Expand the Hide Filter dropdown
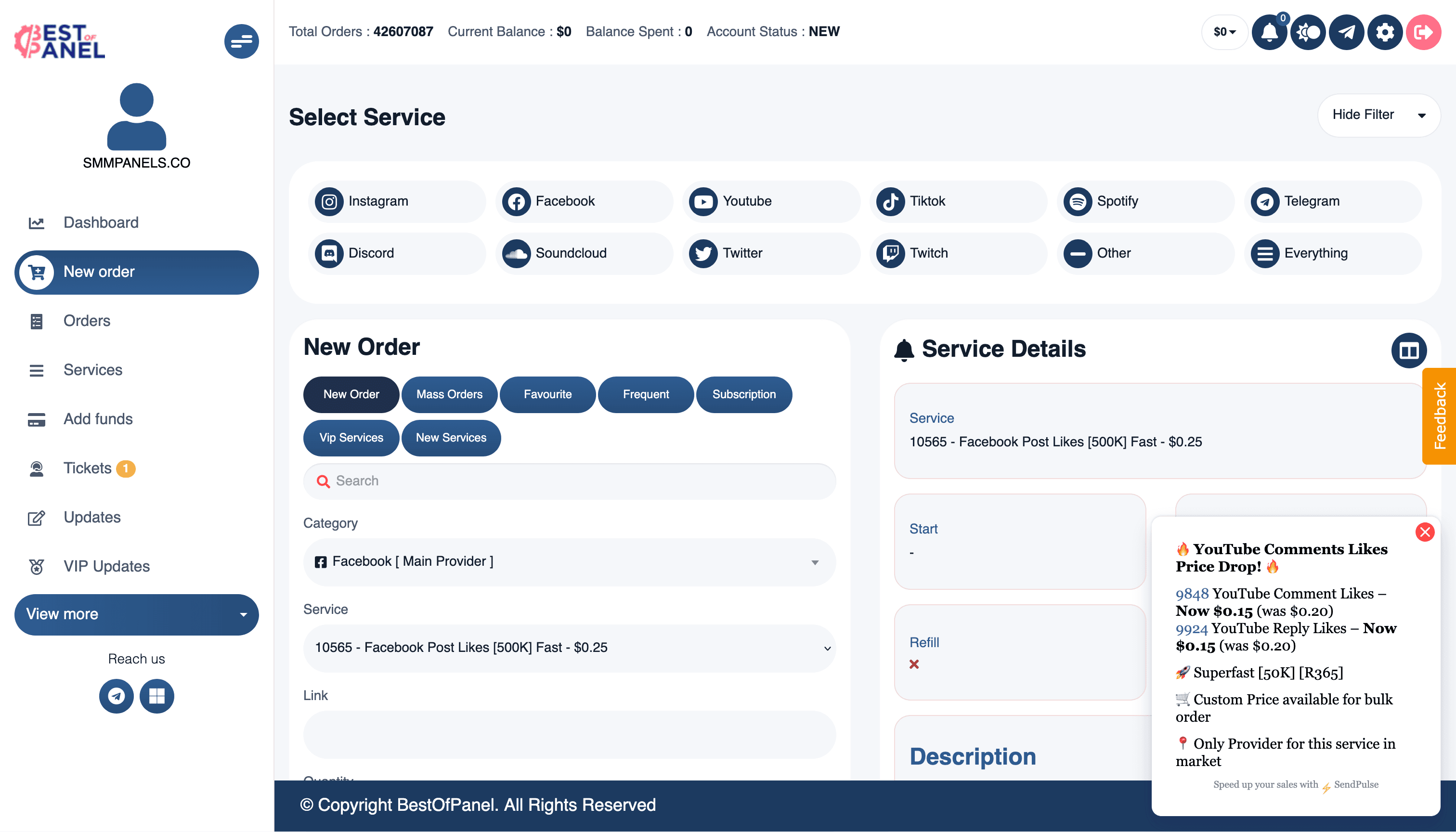This screenshot has width=1456, height=832. point(1378,115)
